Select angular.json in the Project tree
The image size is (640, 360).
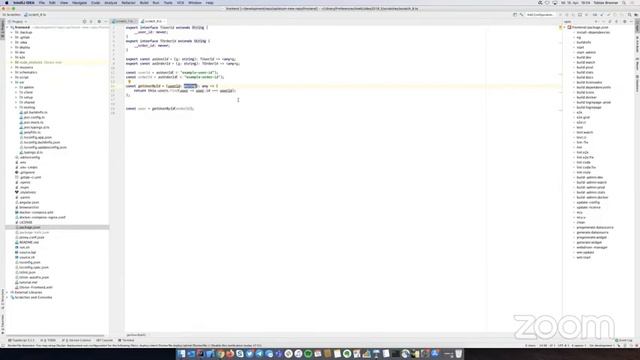[x=29, y=202]
